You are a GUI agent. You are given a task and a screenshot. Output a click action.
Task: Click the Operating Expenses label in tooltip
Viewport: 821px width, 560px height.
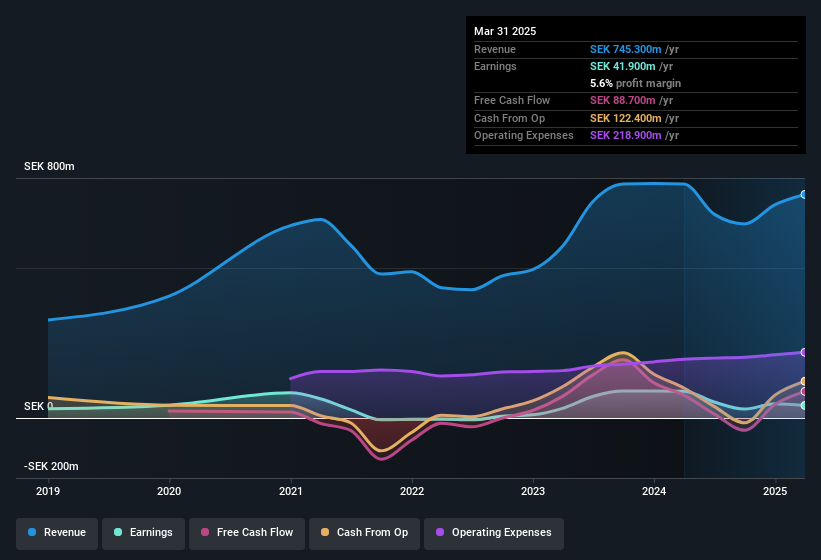click(x=524, y=135)
